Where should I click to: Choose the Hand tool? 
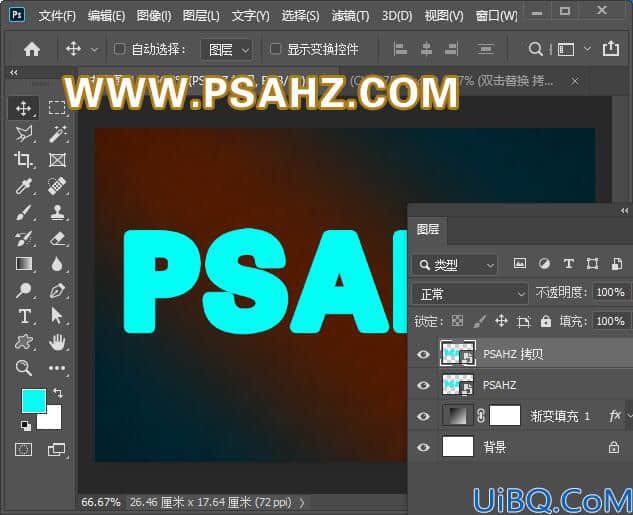(x=57, y=342)
